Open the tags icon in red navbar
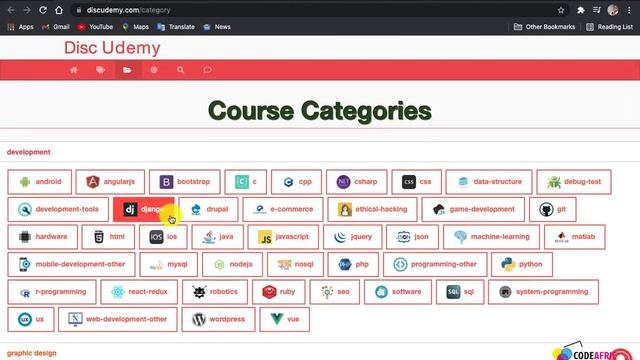Image resolution: width=640 pixels, height=360 pixels. (100, 70)
